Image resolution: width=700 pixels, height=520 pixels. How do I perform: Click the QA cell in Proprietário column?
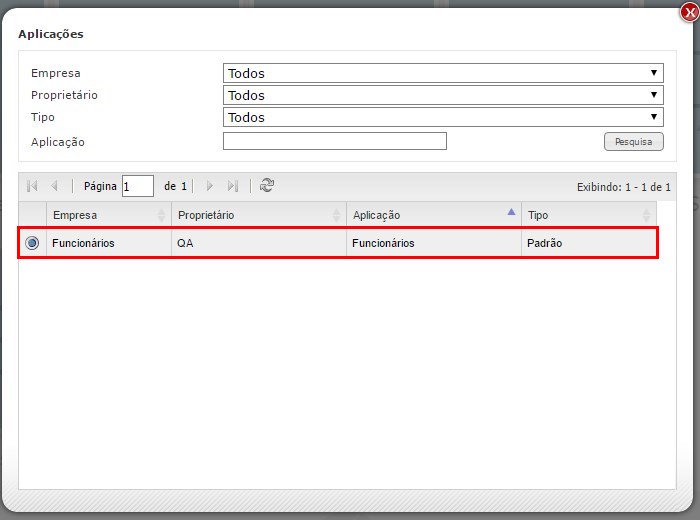point(259,243)
